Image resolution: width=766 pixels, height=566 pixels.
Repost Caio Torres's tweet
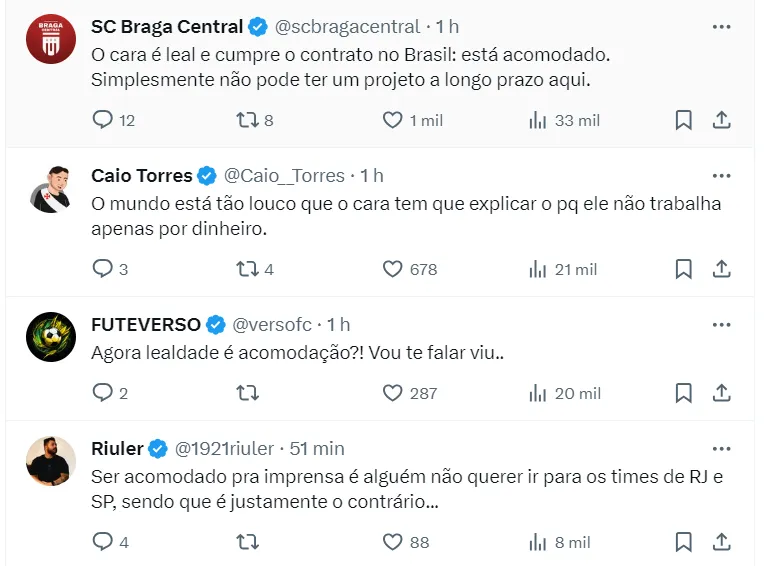[246, 269]
